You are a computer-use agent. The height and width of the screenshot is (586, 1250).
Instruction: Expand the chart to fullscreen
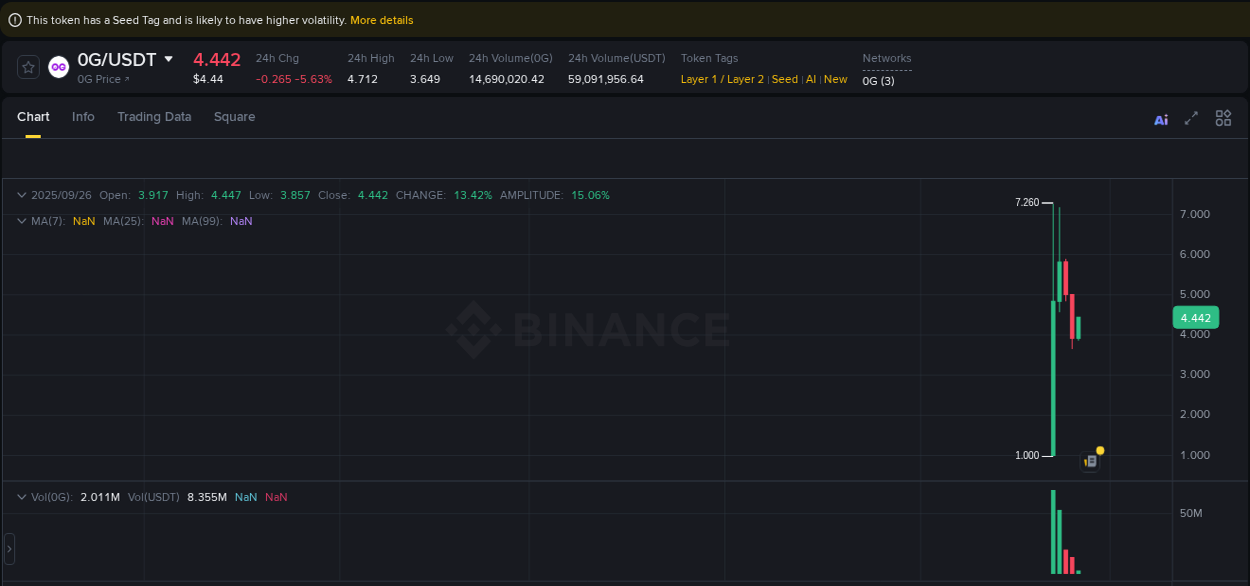click(x=1191, y=117)
